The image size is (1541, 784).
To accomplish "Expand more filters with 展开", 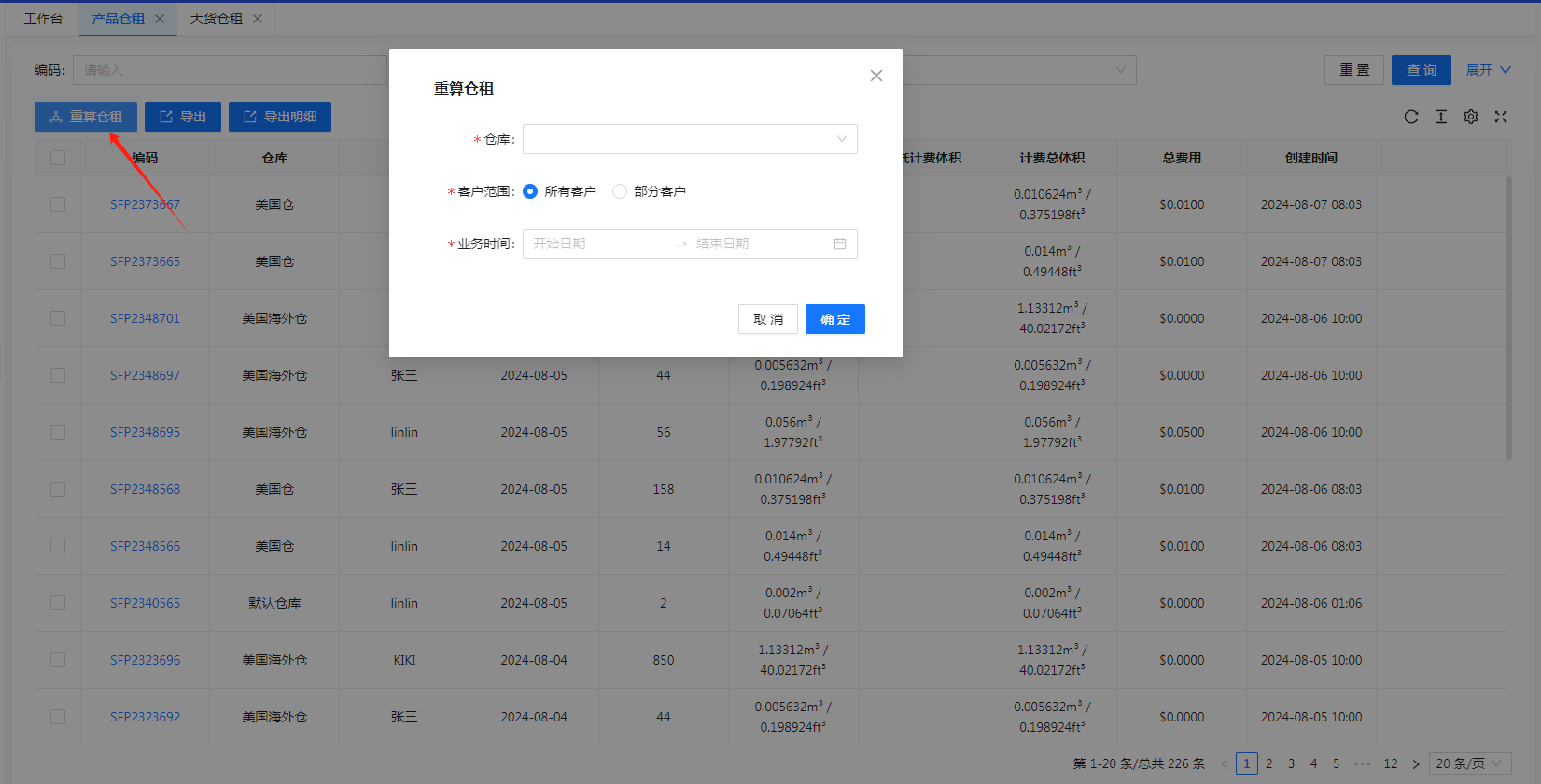I will 1488,70.
